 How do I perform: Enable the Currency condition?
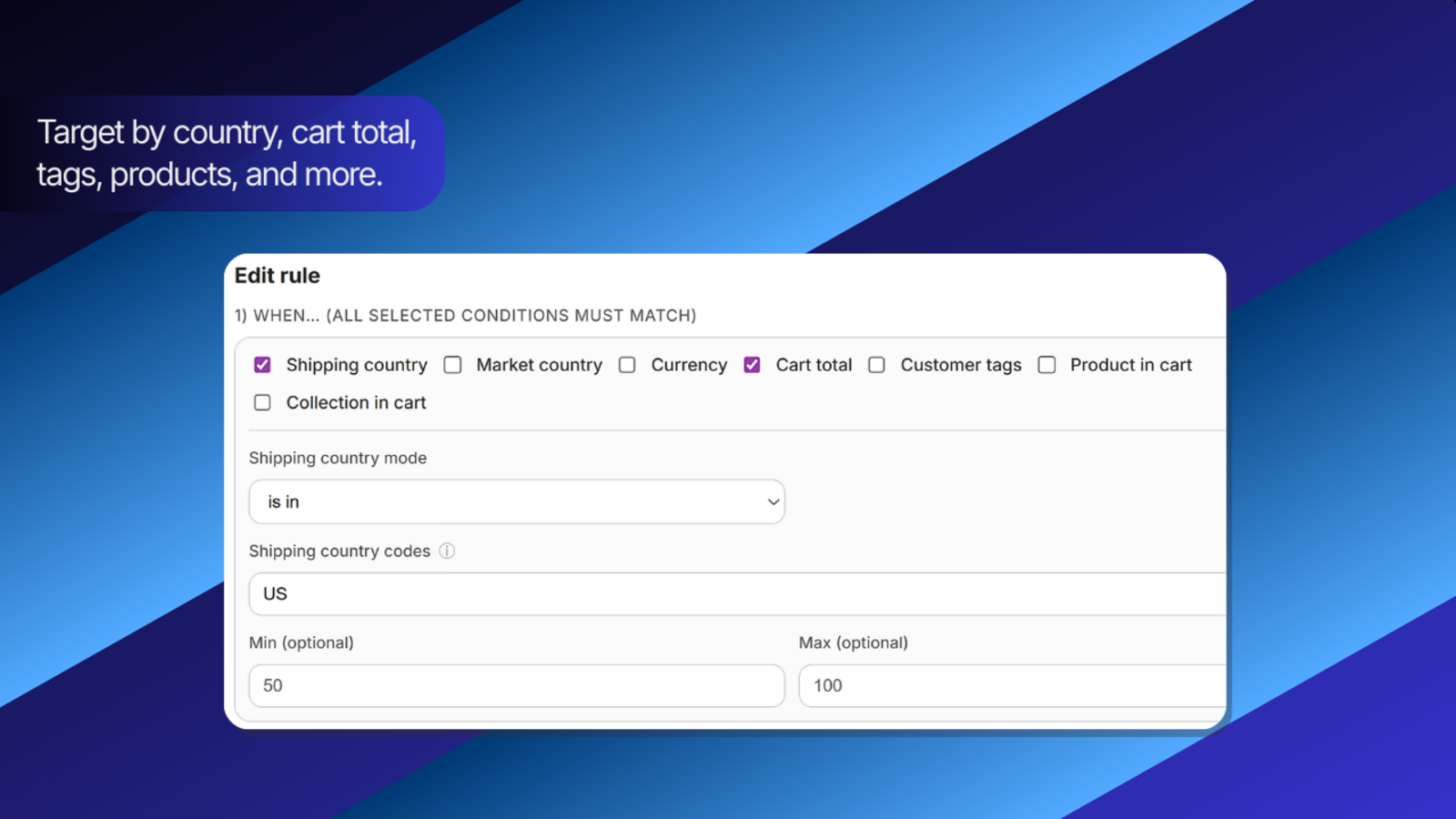click(x=627, y=364)
